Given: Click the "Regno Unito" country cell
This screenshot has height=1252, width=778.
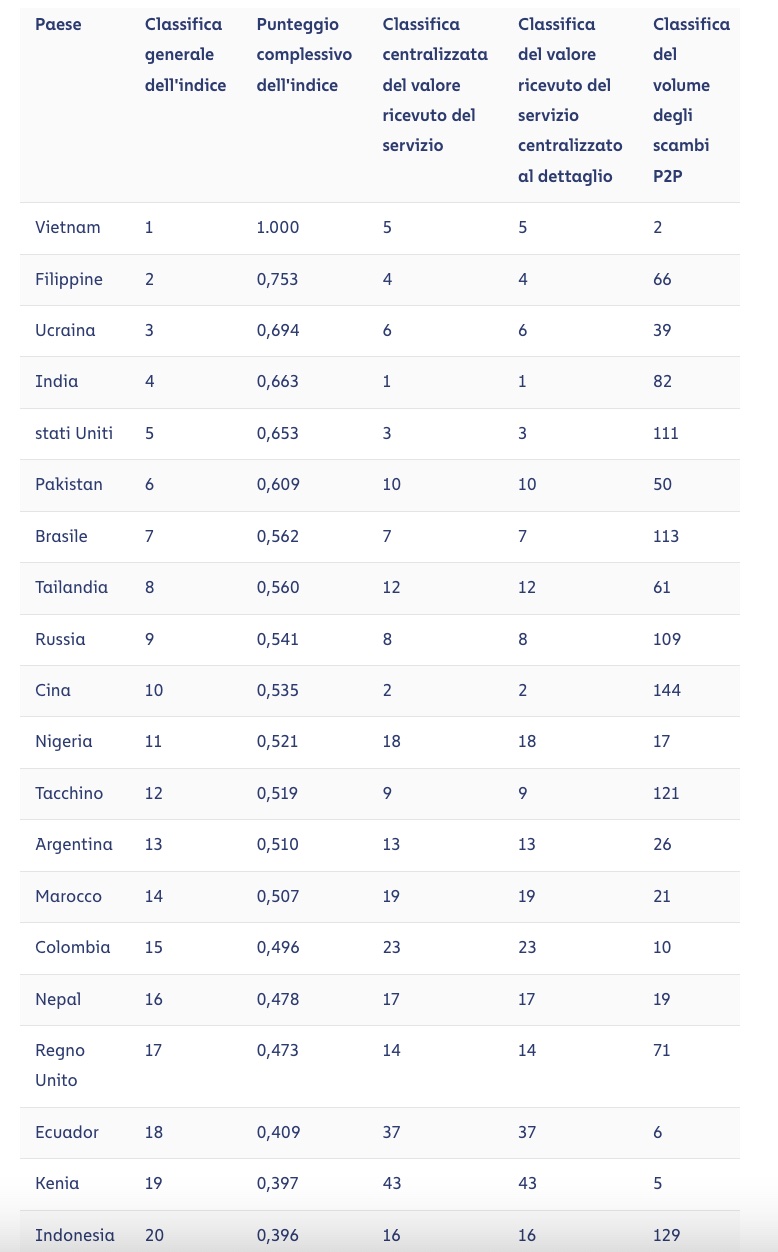Looking at the screenshot, I should [60, 1065].
